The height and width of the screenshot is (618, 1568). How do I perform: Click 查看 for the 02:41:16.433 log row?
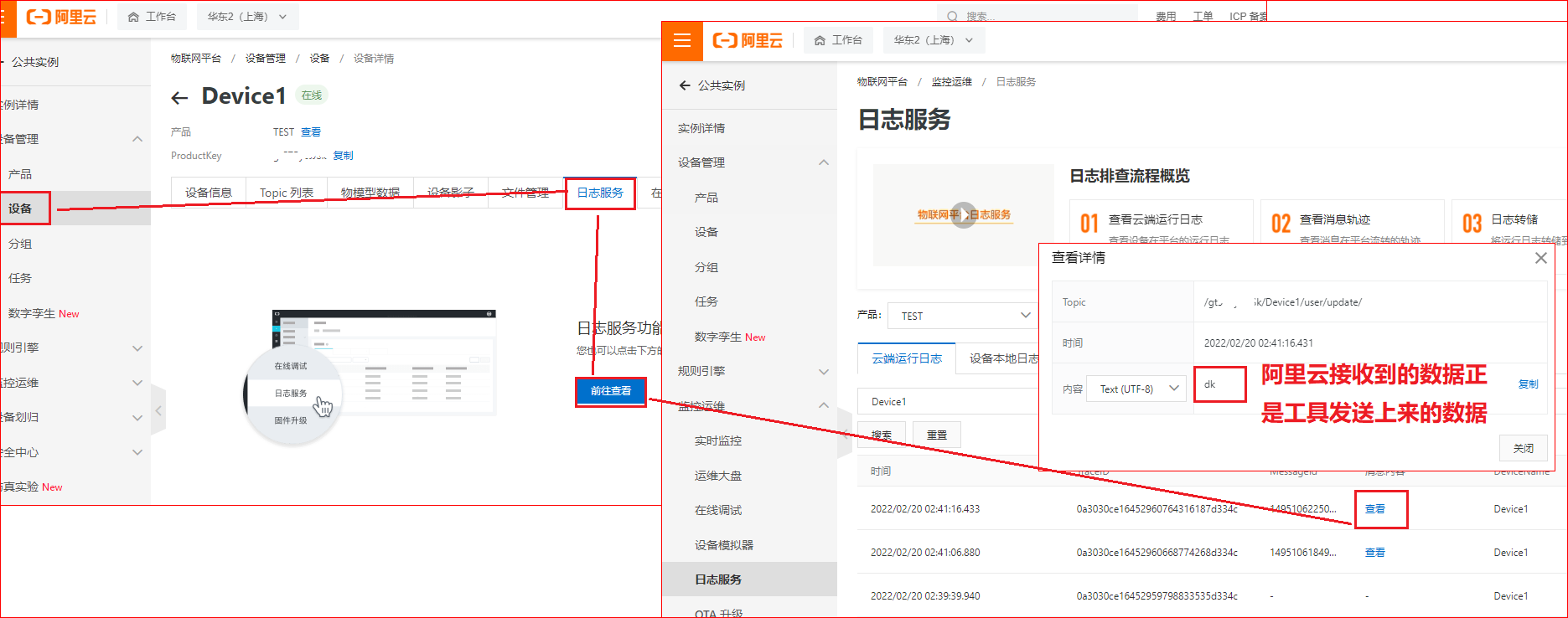coord(1375,509)
